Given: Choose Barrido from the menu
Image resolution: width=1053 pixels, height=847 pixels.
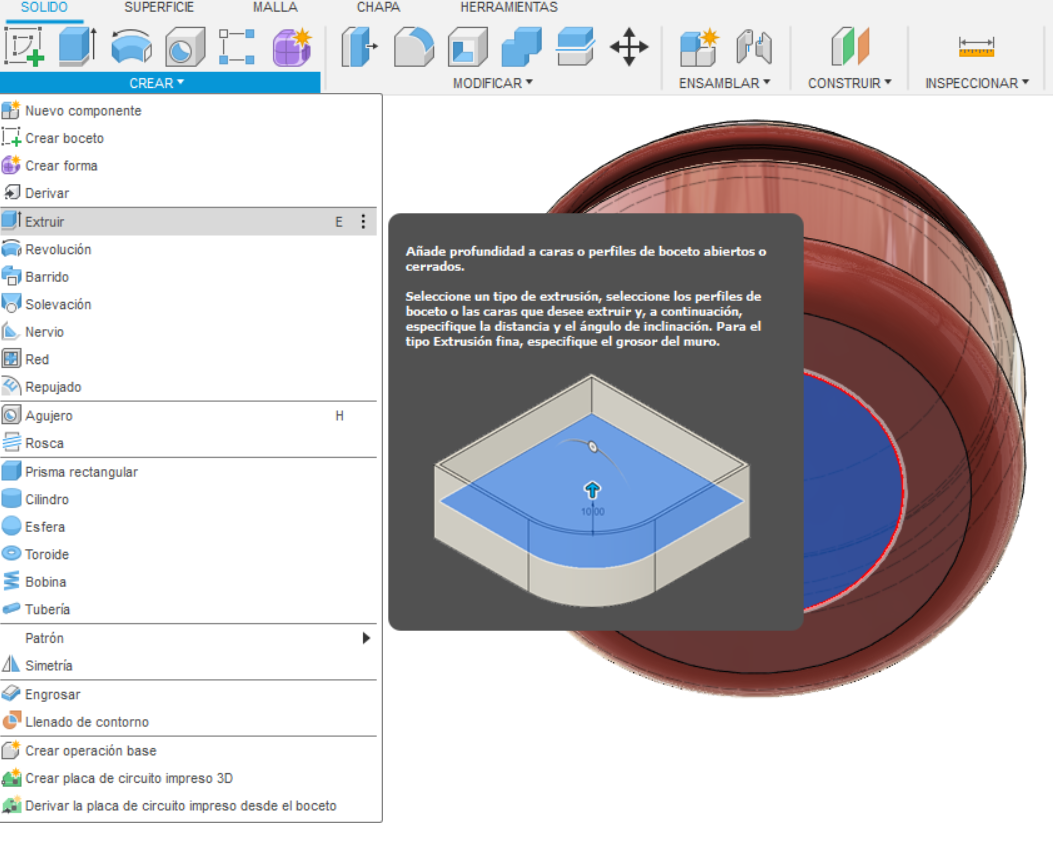Looking at the screenshot, I should pyautogui.click(x=189, y=277).
